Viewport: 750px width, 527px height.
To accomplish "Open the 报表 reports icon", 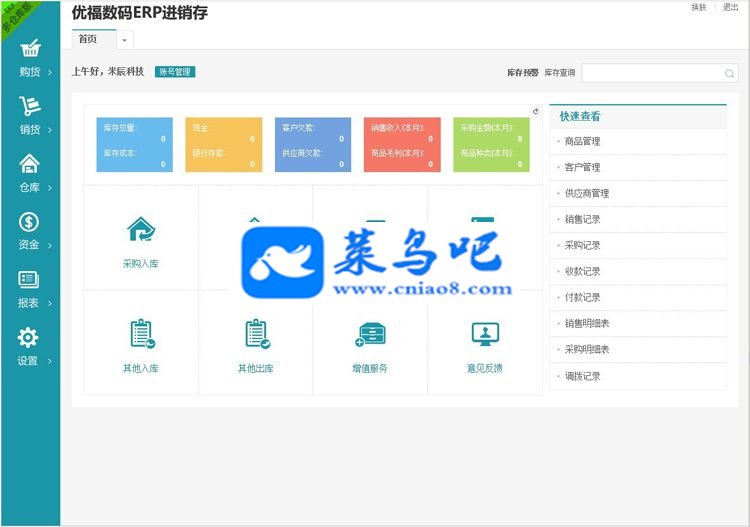I will point(28,279).
